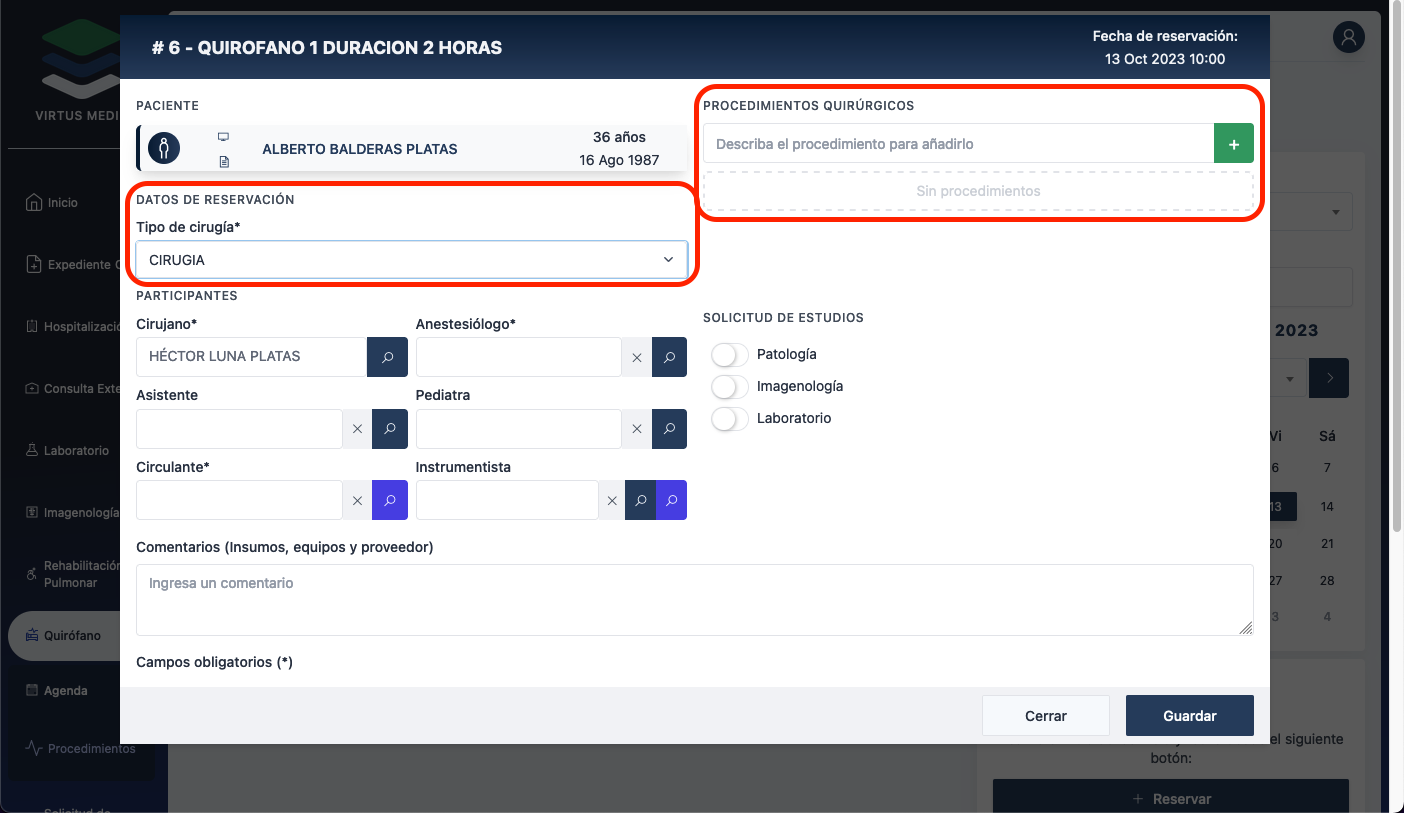Clear the Instrumentista field with X
The width and height of the screenshot is (1404, 813).
coord(612,500)
